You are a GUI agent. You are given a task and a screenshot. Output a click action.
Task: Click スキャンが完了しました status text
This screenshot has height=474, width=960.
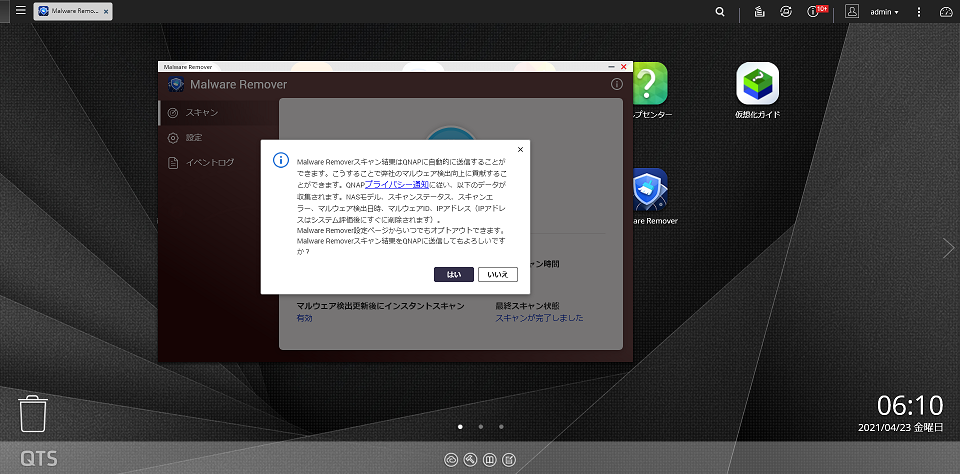539,318
